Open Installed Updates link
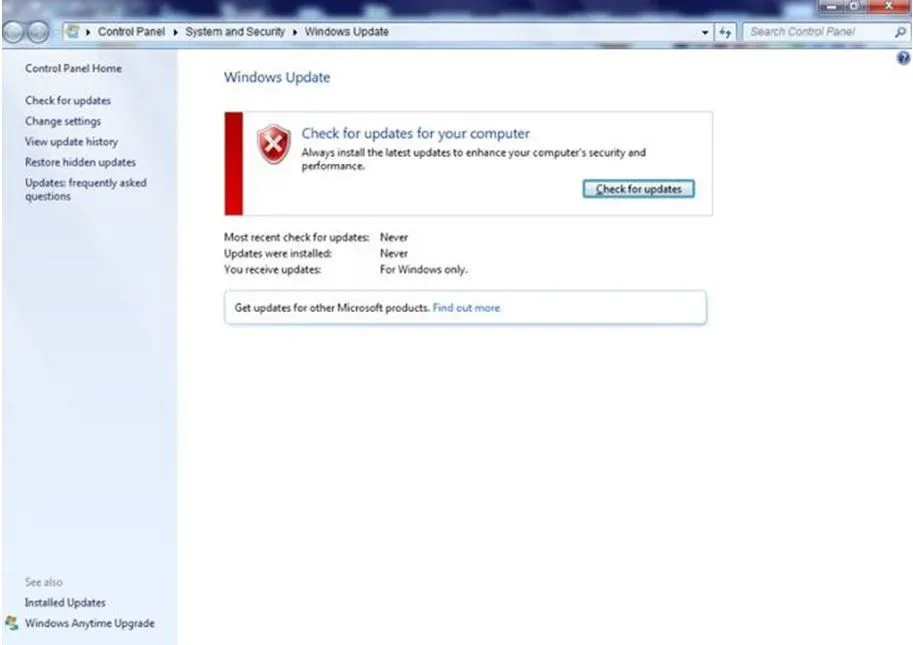The image size is (913, 645). tap(65, 603)
